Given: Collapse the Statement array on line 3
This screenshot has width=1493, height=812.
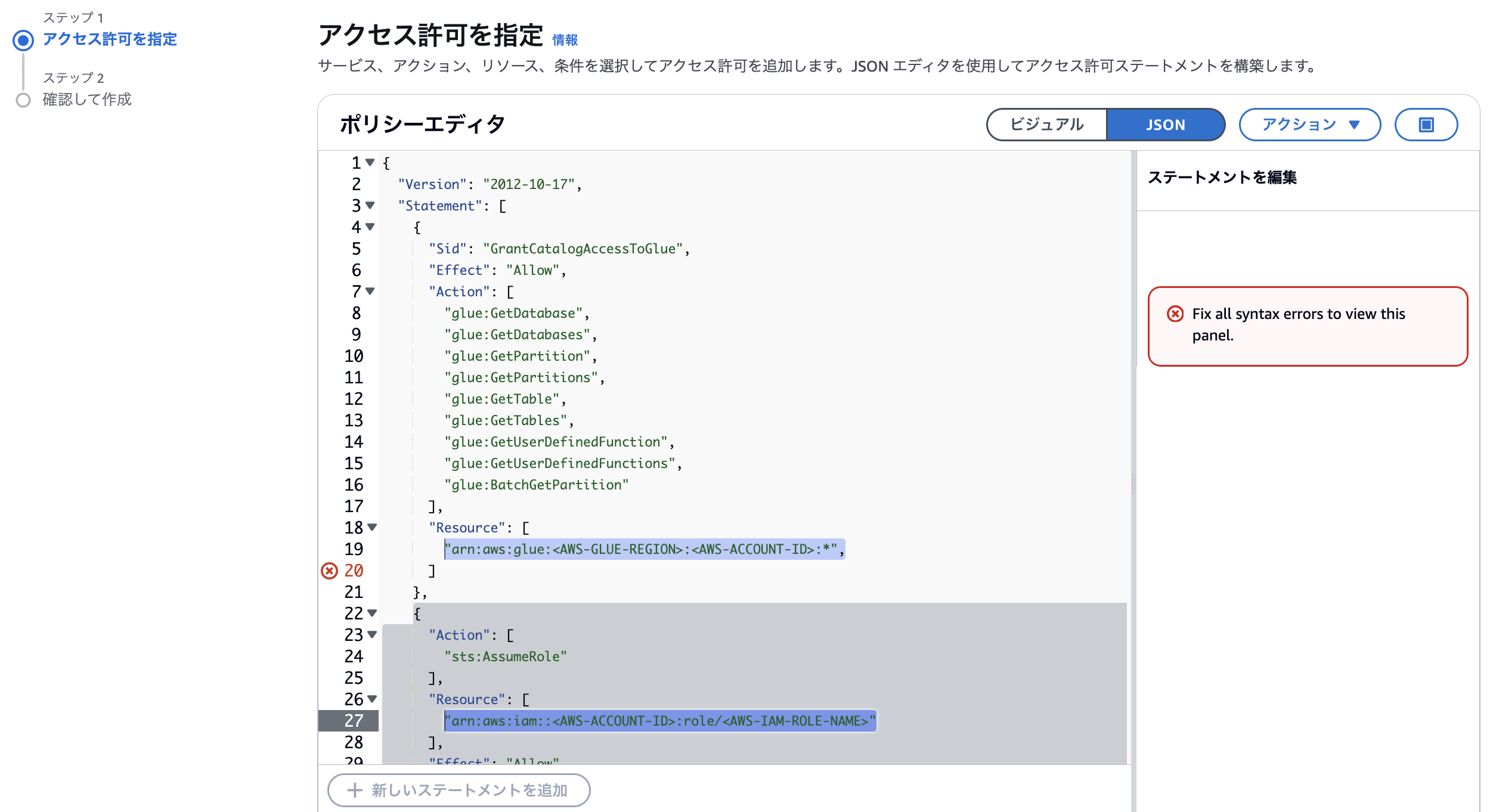Looking at the screenshot, I should [370, 205].
